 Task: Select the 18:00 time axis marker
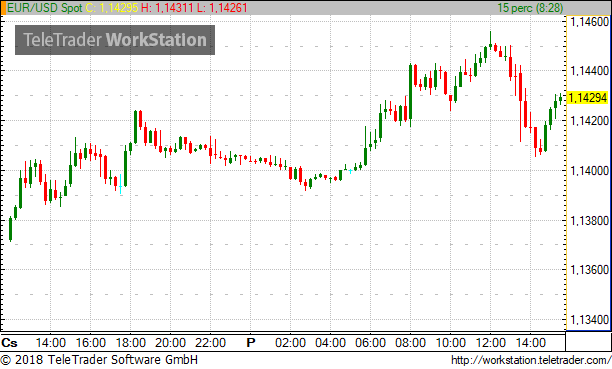[131, 343]
